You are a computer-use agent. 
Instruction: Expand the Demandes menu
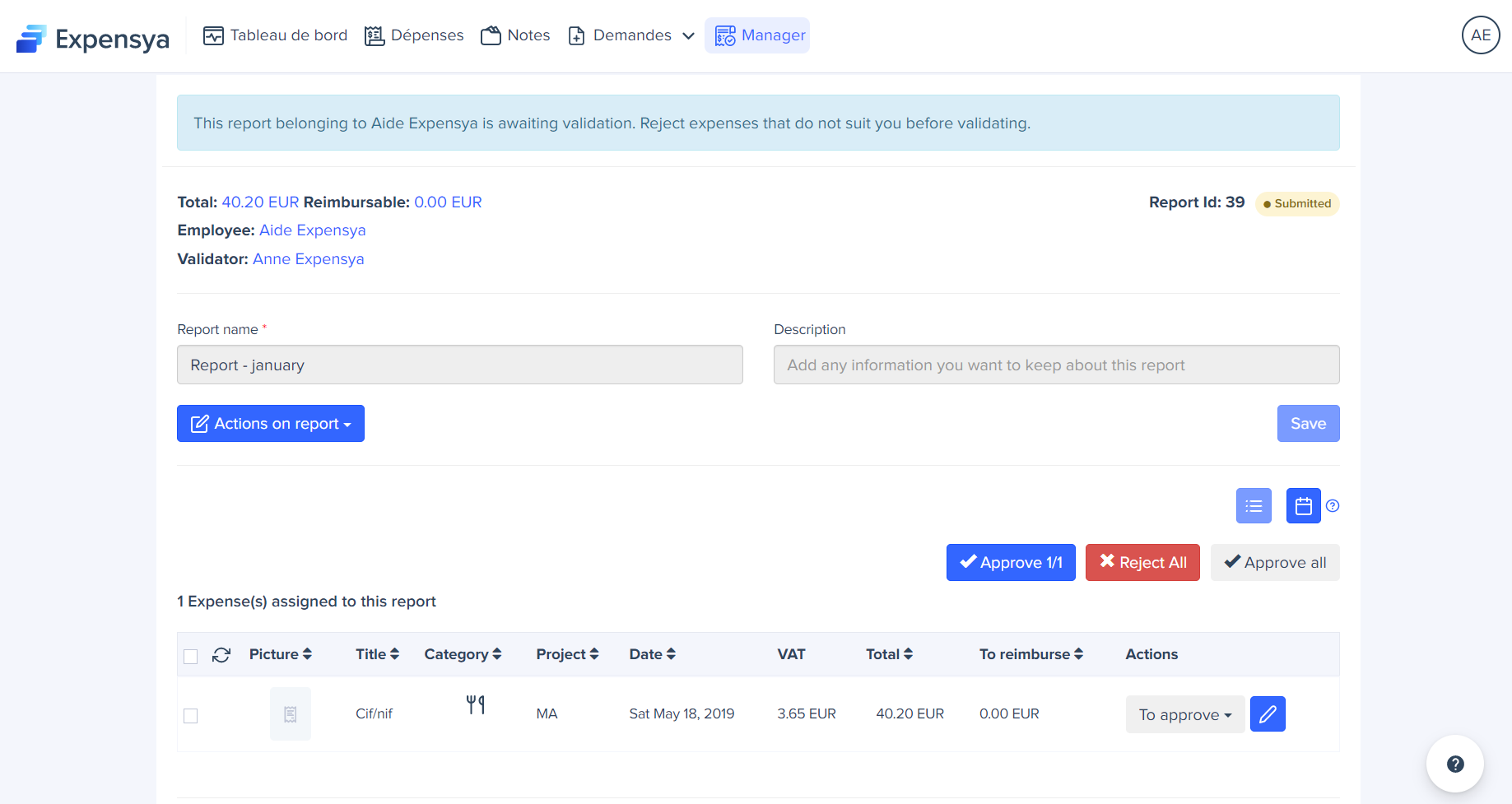(631, 35)
